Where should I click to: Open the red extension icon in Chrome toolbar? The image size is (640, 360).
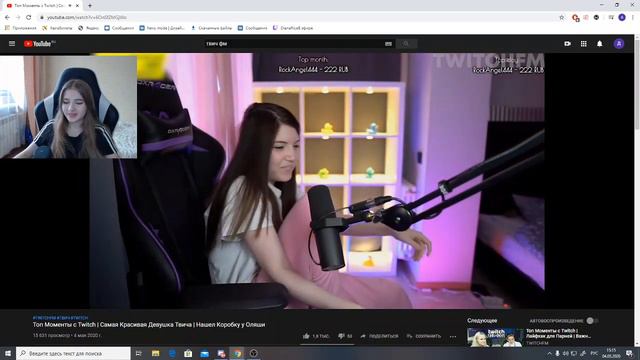point(575,18)
